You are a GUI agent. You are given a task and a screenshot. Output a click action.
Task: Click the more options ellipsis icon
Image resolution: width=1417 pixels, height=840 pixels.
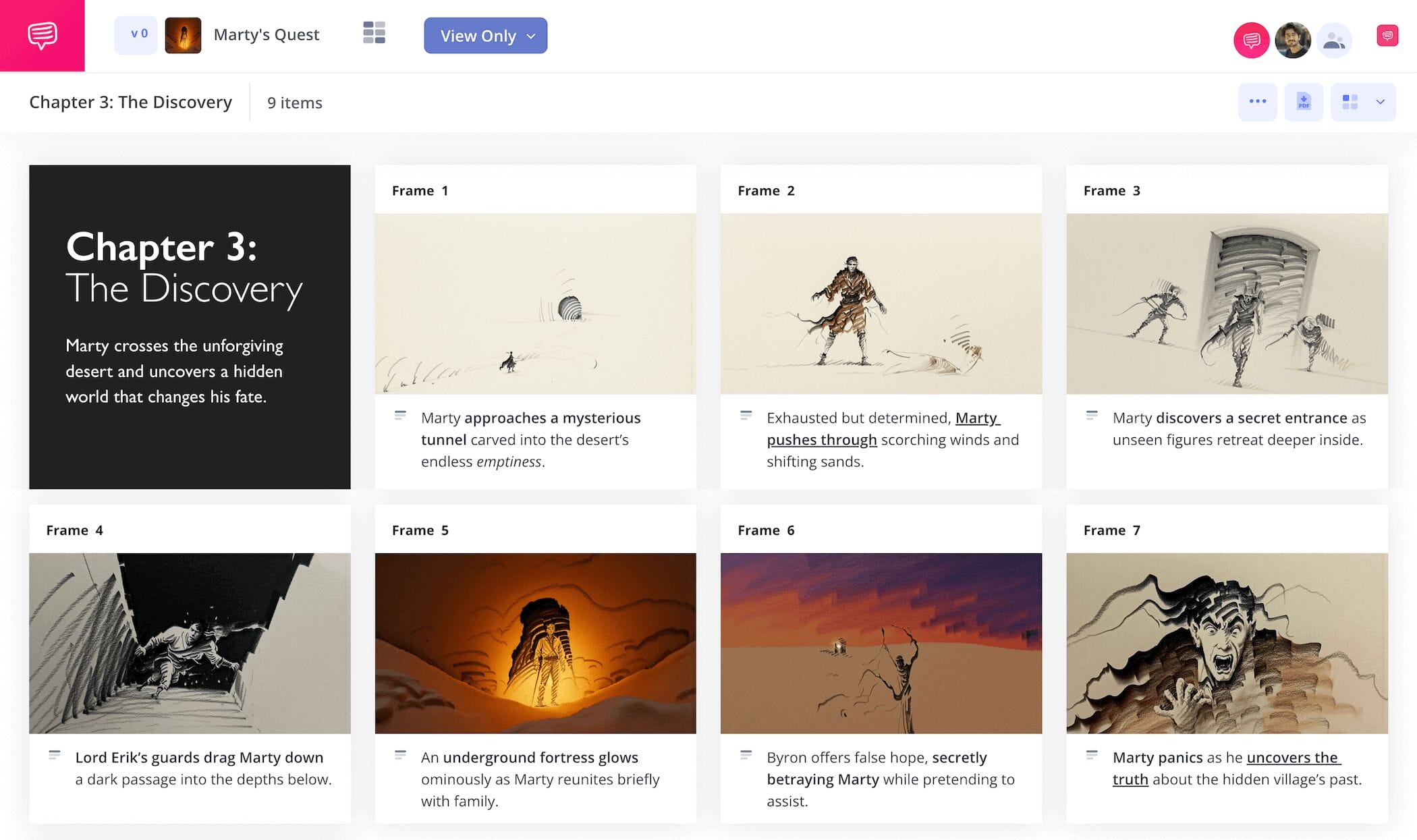click(x=1257, y=101)
